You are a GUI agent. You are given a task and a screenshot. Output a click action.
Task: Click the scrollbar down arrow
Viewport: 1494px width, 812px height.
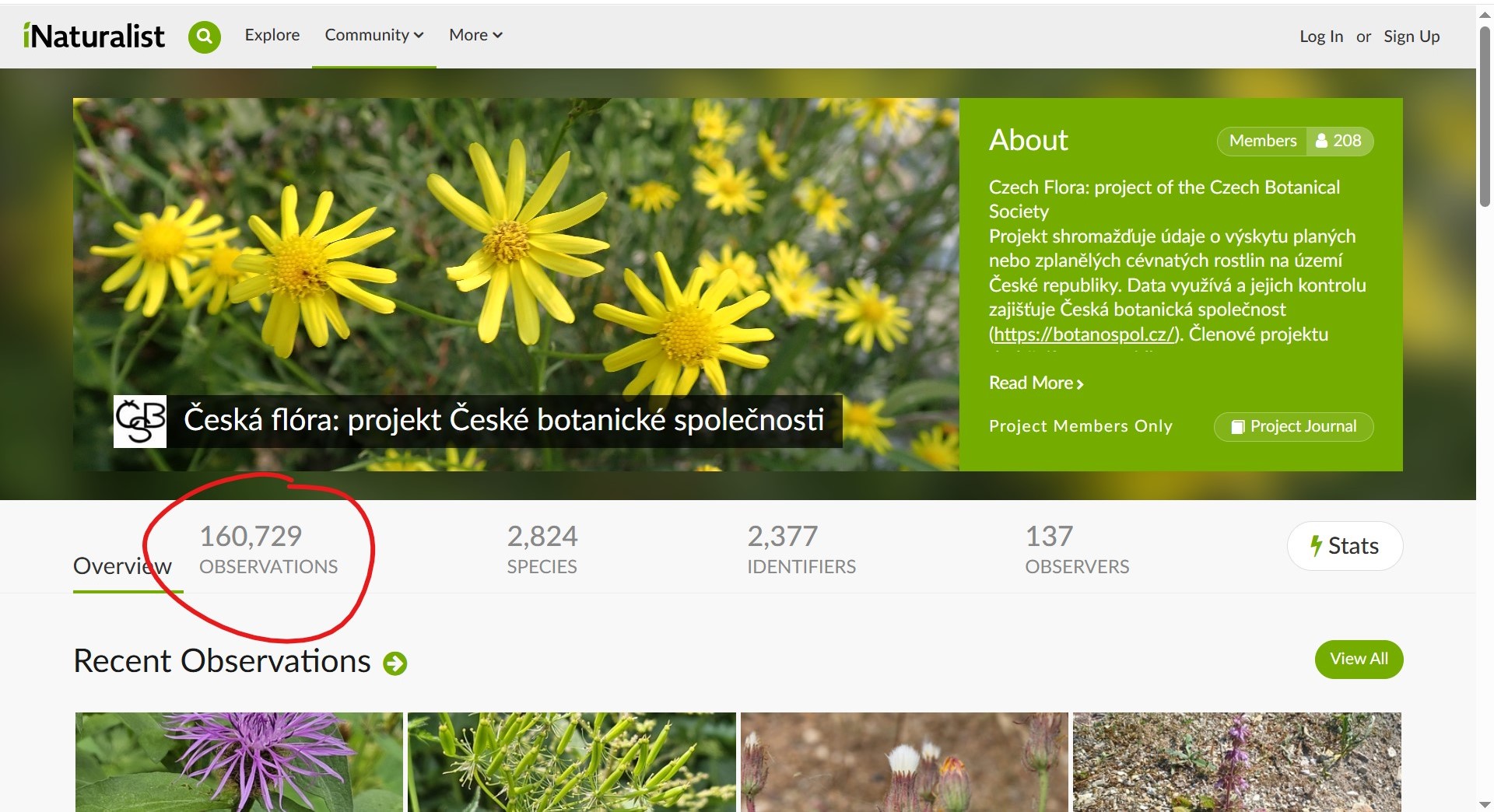(1485, 804)
